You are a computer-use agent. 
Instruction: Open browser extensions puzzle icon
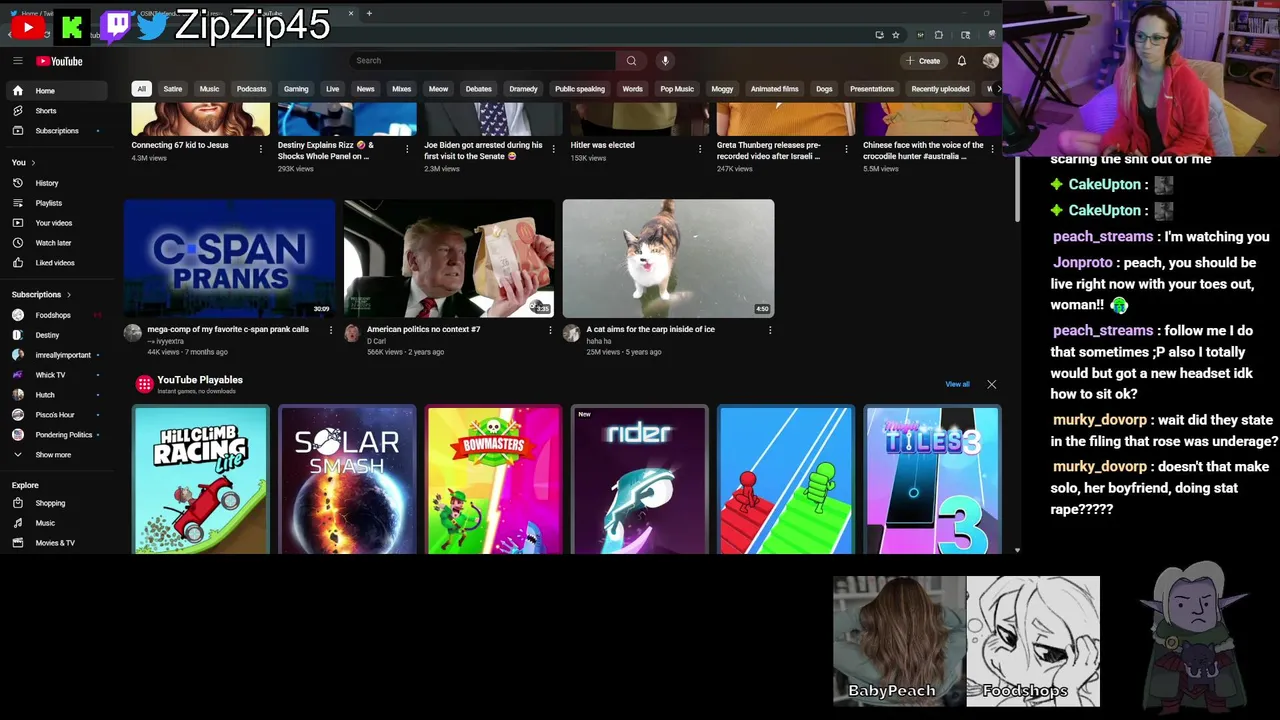(938, 35)
